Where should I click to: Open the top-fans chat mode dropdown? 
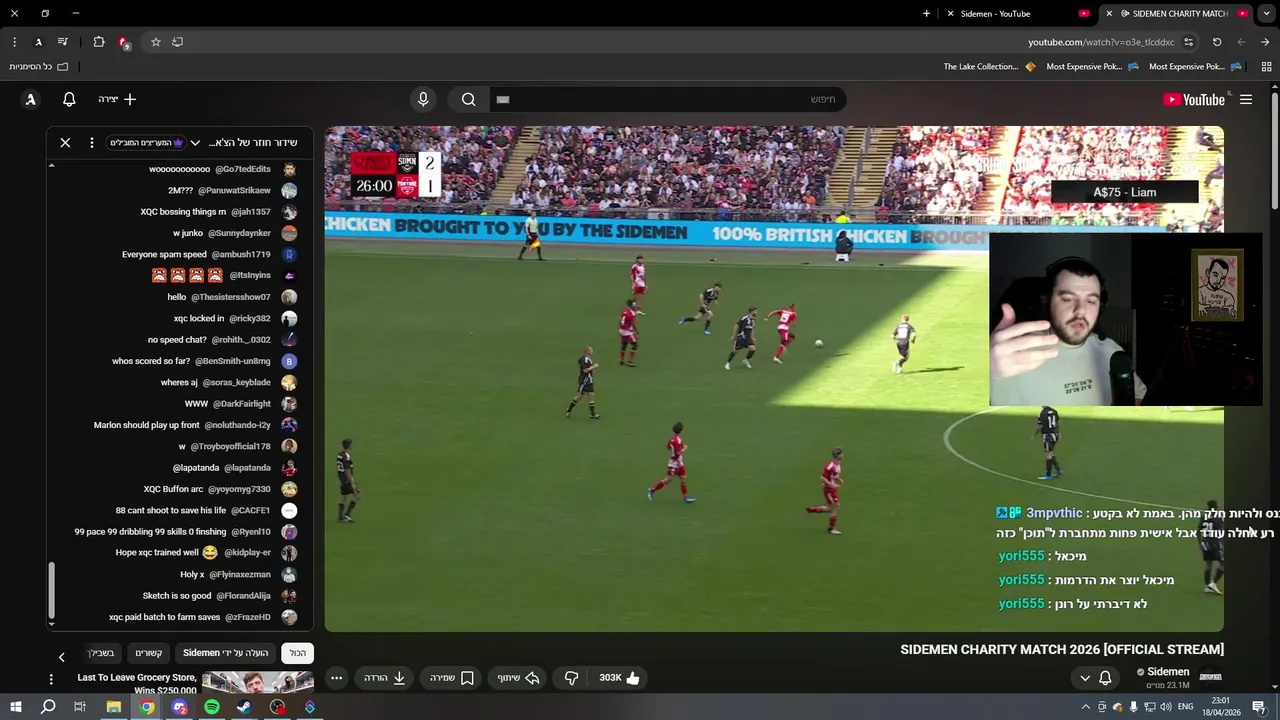tap(155, 143)
